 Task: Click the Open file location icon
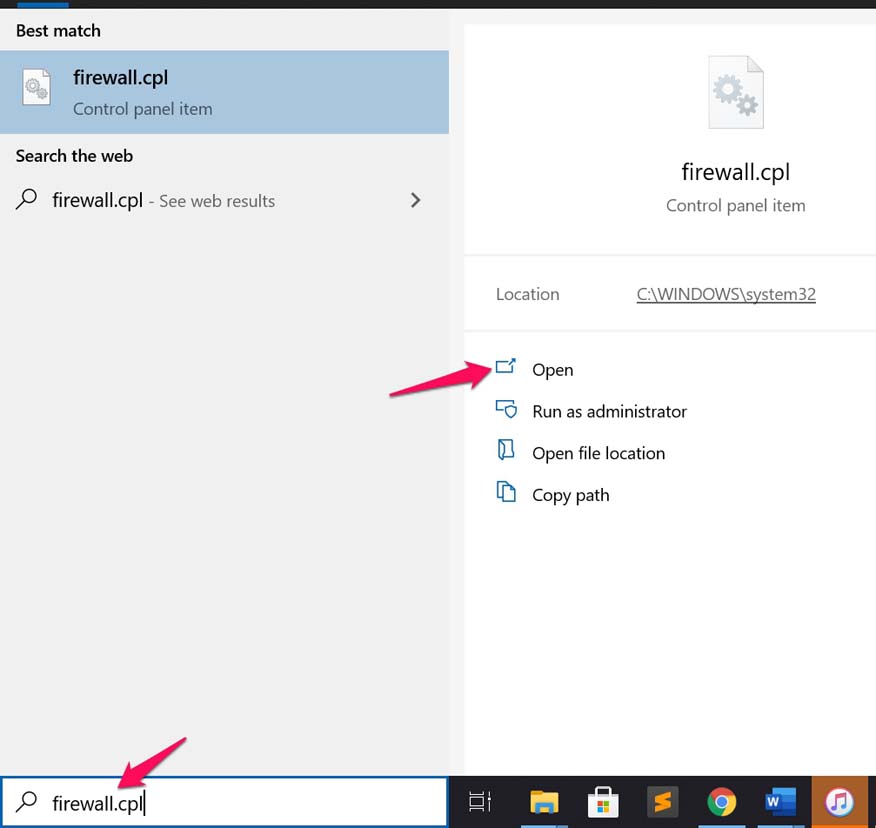(506, 449)
